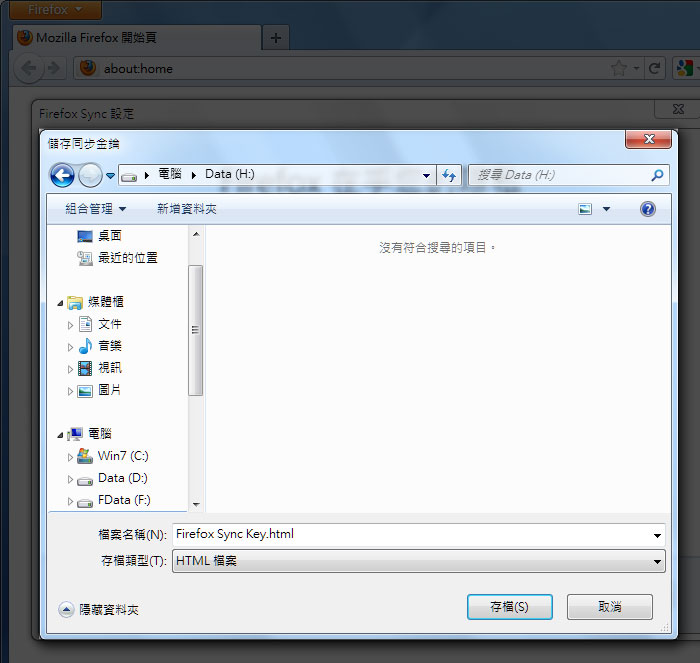Click the blue back arrow in dialog
This screenshot has height=663, width=700.
(62, 175)
